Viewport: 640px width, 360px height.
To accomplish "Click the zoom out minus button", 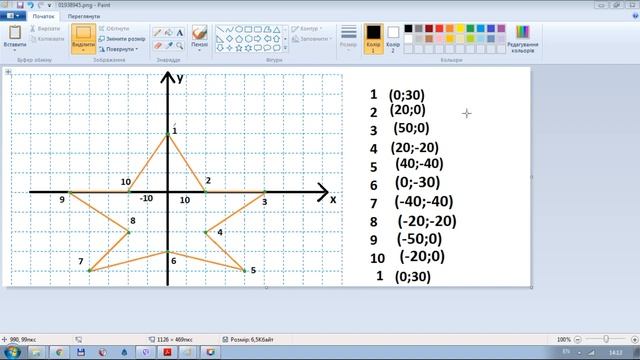I will pos(578,339).
